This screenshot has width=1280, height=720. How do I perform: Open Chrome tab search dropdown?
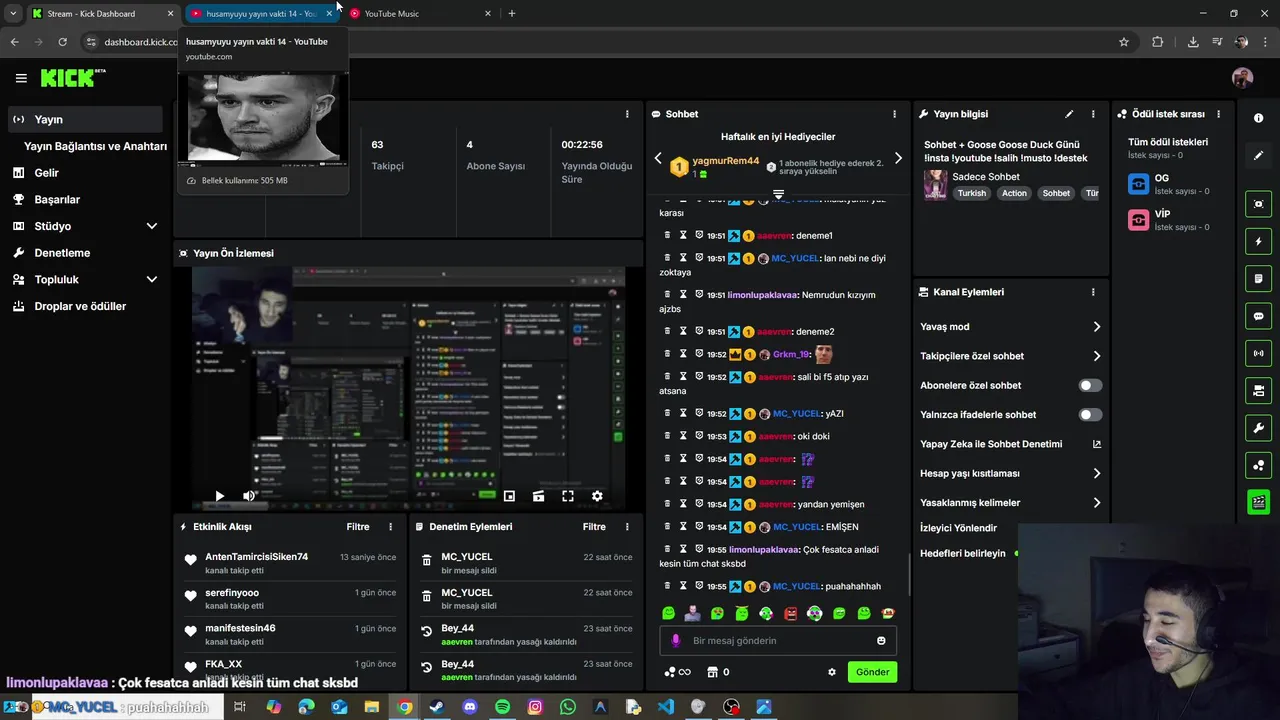(x=12, y=14)
